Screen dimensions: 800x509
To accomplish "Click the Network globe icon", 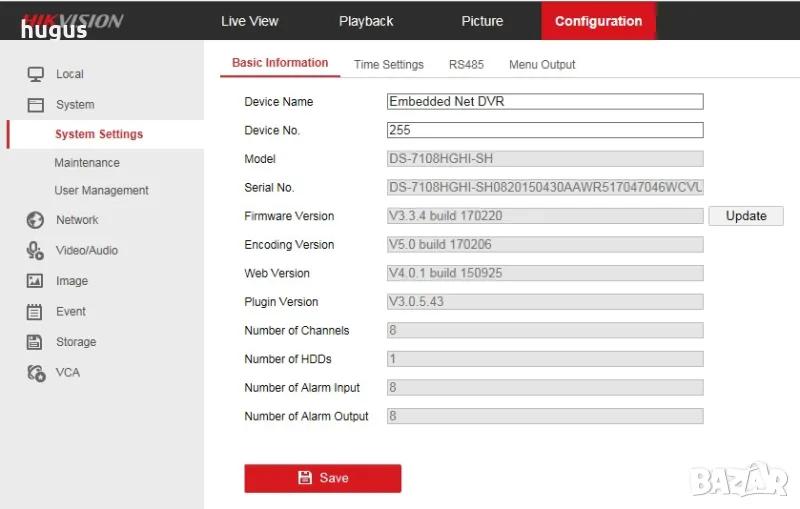I will [36, 220].
